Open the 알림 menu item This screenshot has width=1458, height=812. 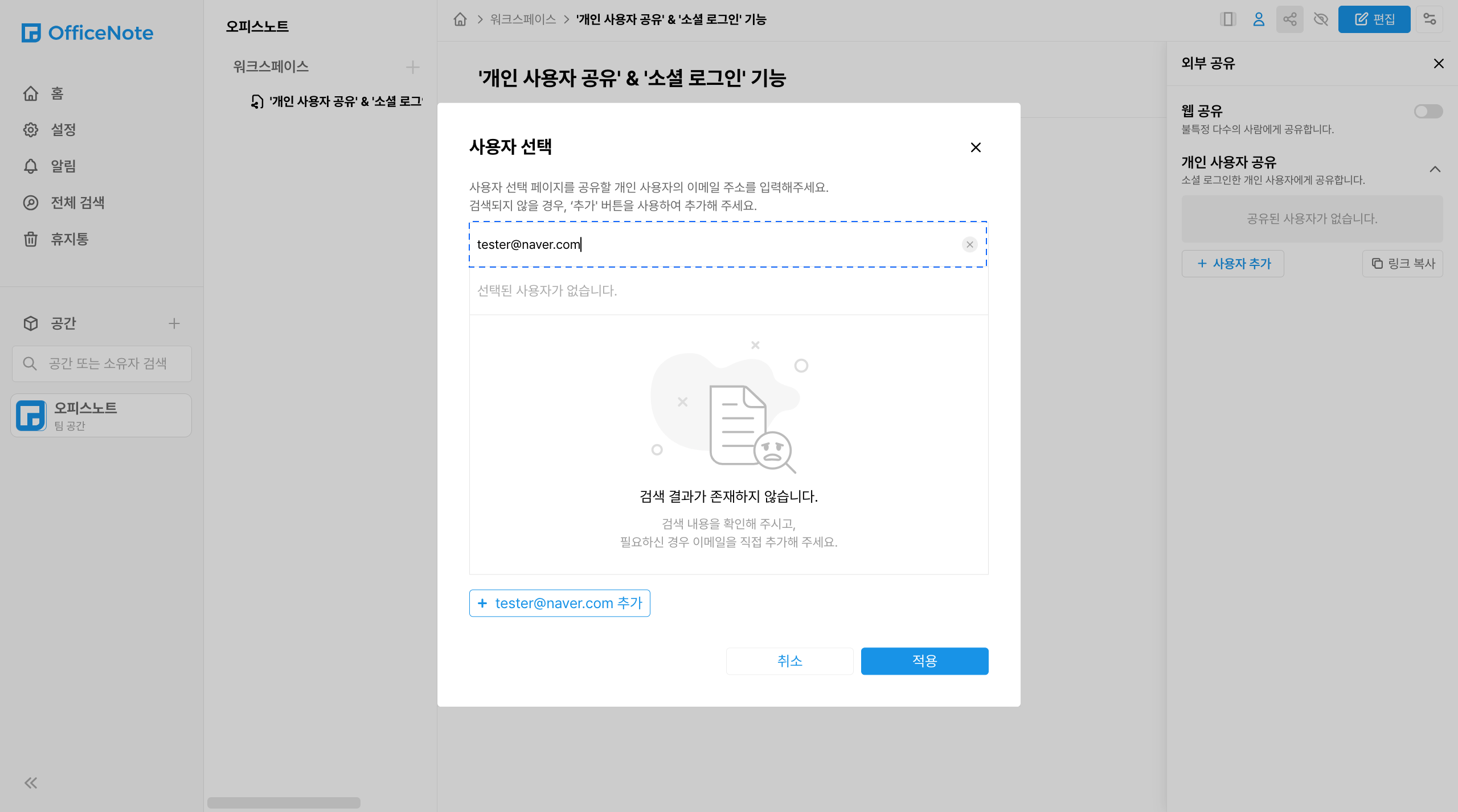click(x=63, y=166)
